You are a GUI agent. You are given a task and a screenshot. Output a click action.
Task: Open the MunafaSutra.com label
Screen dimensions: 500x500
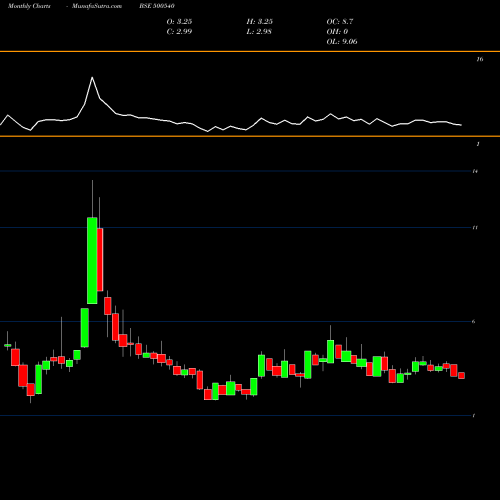click(97, 6)
